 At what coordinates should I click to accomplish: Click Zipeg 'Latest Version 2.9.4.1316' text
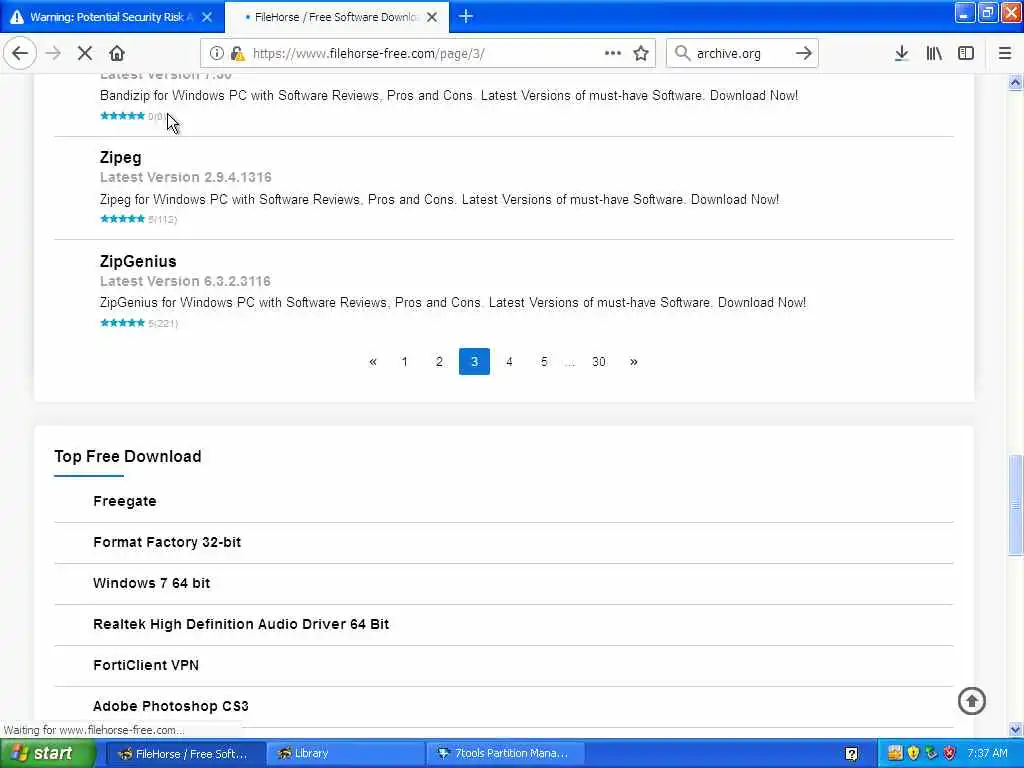point(185,177)
